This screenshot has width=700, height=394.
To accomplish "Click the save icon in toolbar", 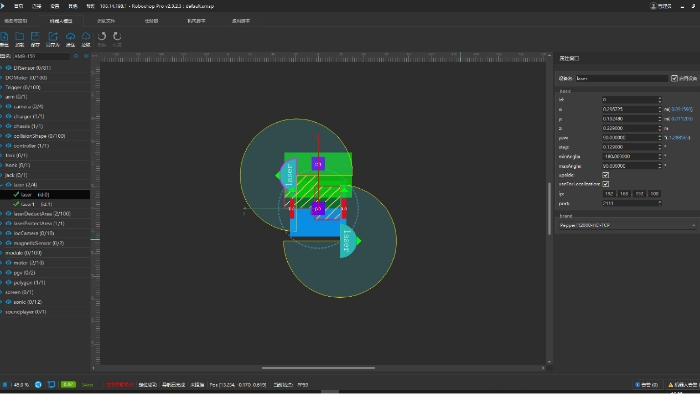I will (35, 37).
